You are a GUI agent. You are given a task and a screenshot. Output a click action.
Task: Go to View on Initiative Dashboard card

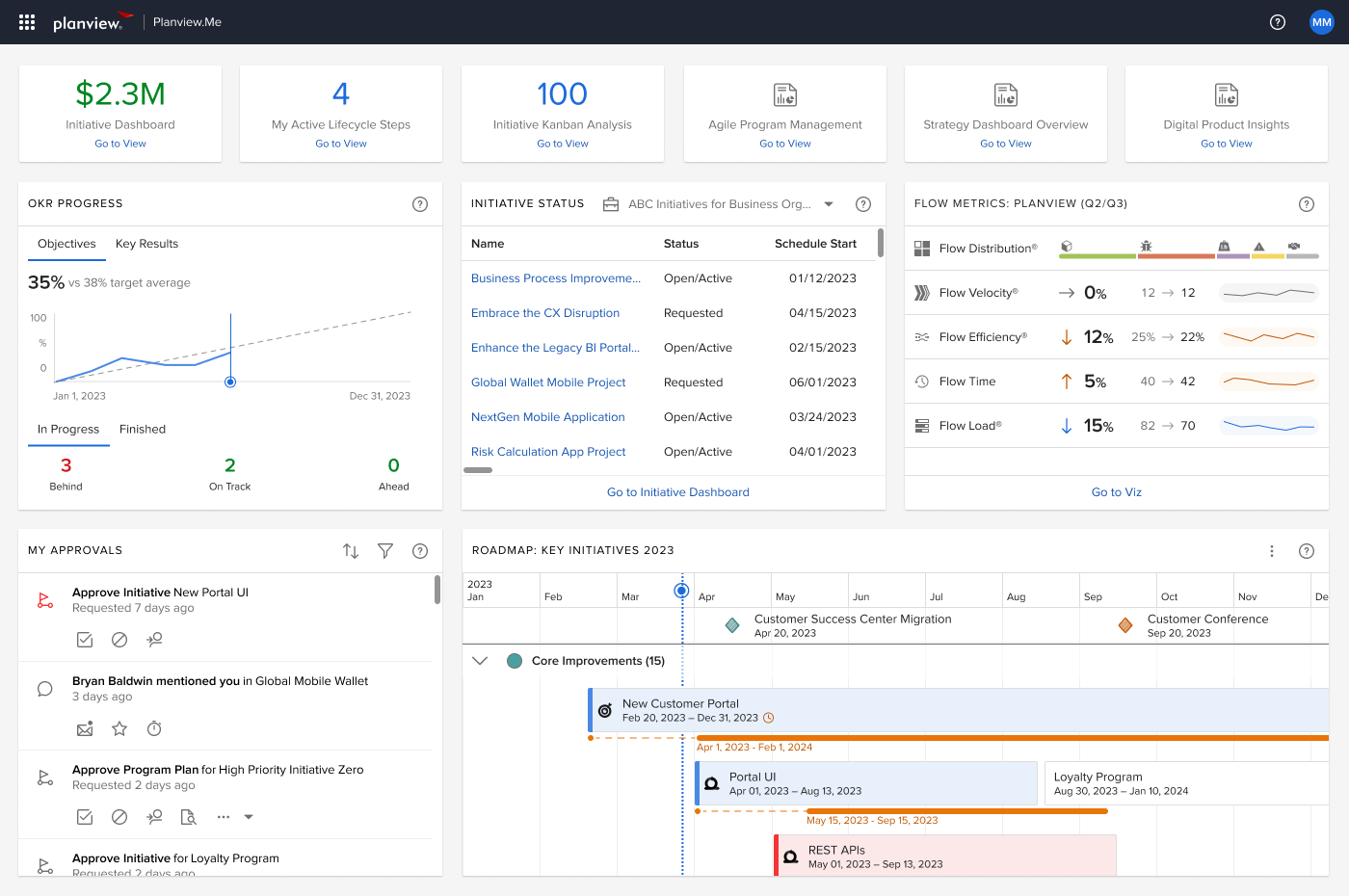(120, 144)
